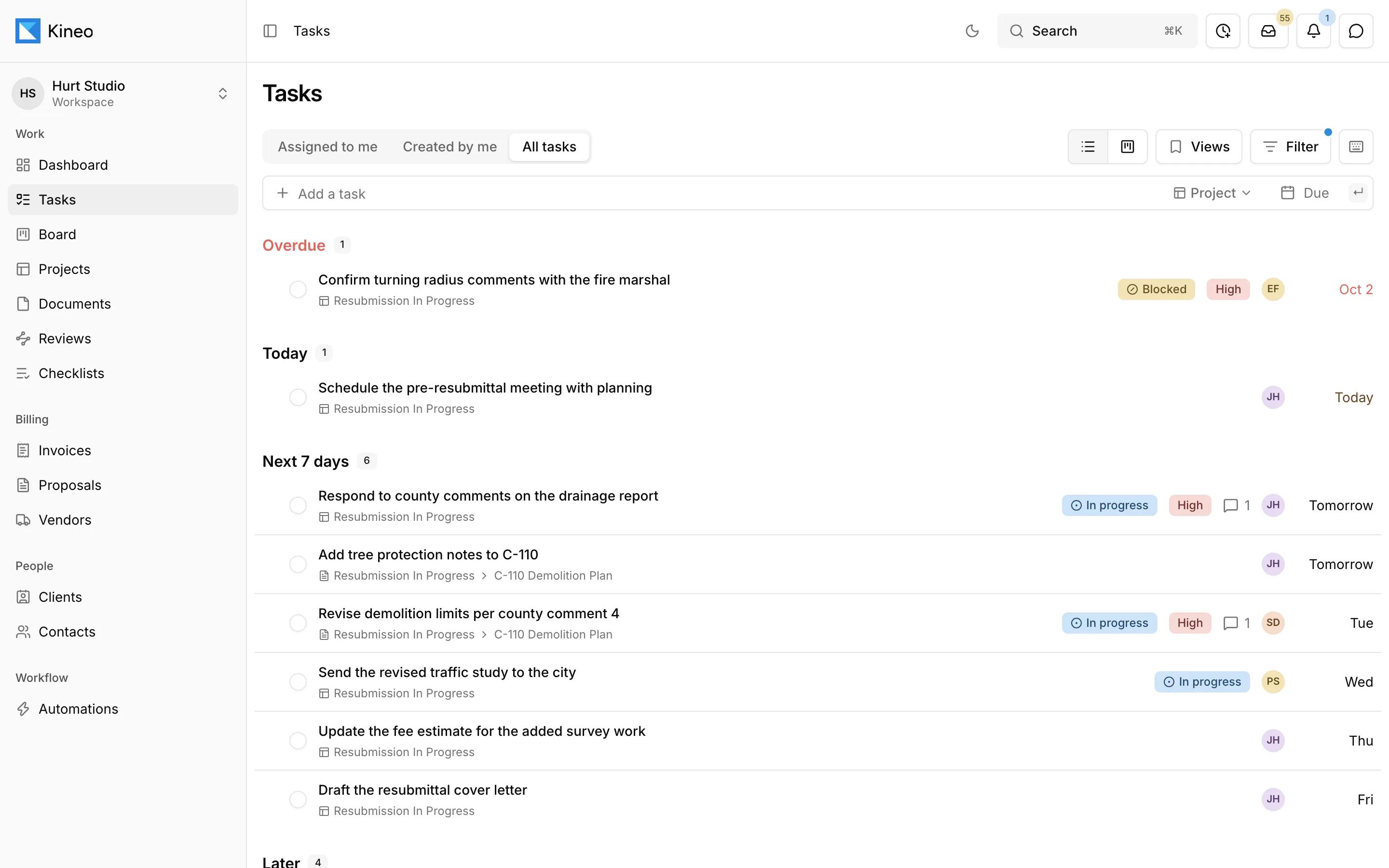
Task: Open Automations in the sidebar
Action: pyautogui.click(x=123, y=709)
